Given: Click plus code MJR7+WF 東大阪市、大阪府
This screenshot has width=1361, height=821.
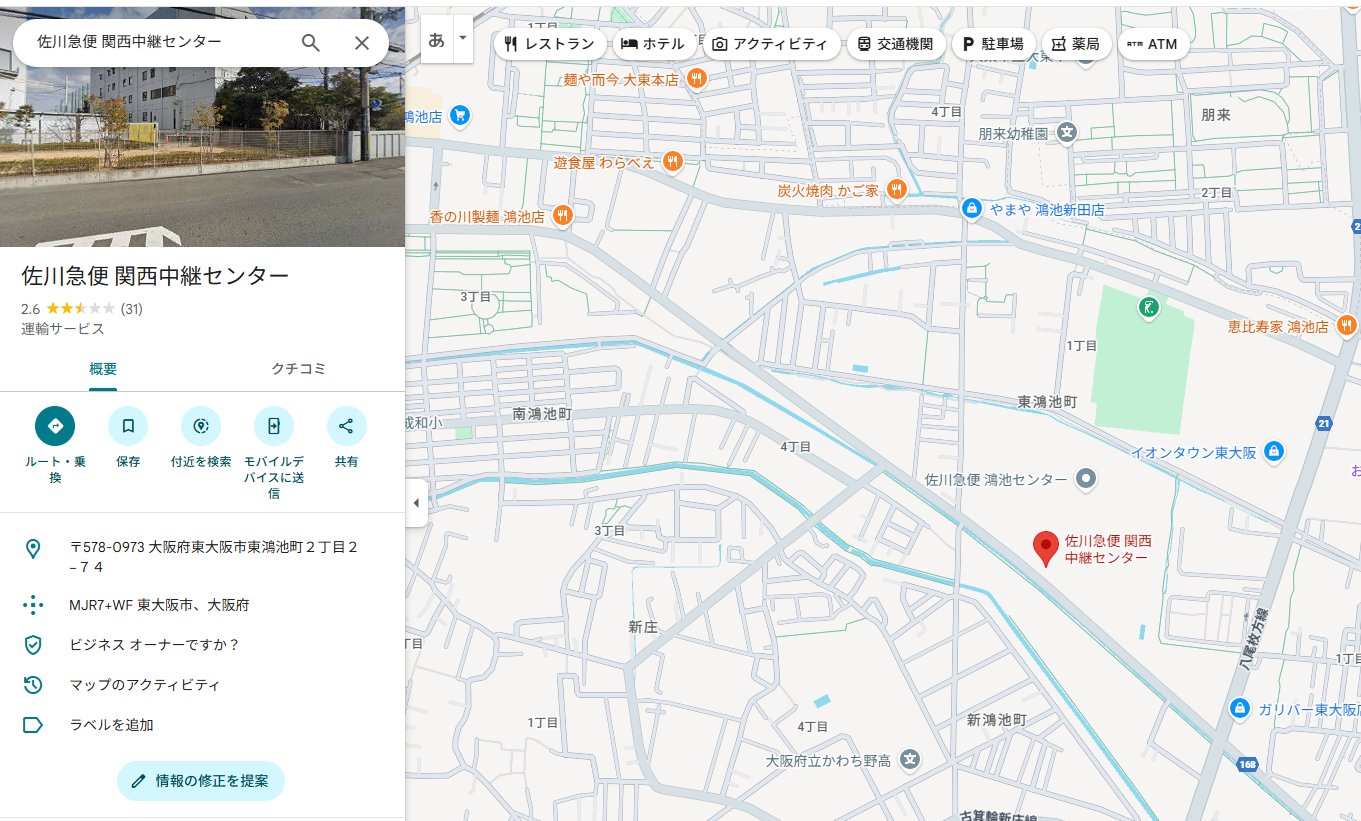Looking at the screenshot, I should (159, 605).
